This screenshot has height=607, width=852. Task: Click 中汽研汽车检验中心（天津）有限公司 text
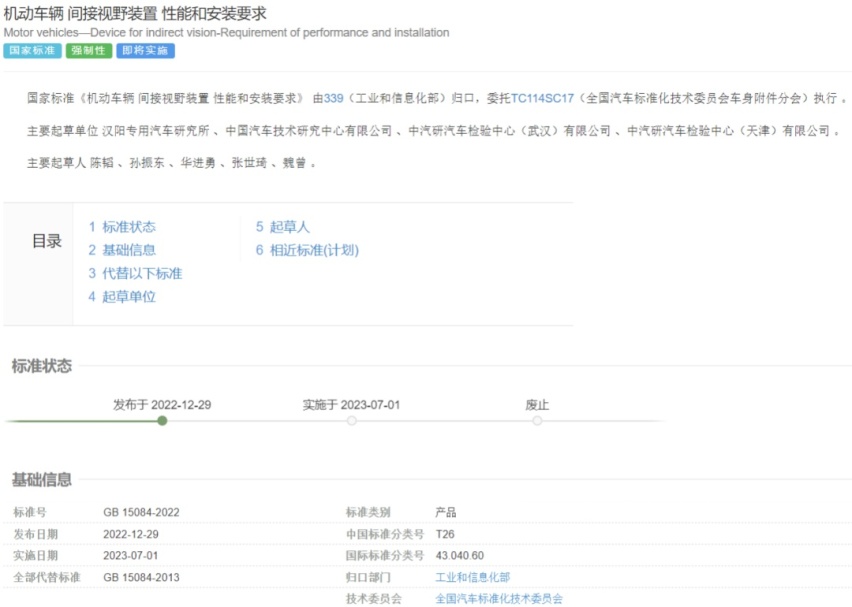(x=728, y=130)
